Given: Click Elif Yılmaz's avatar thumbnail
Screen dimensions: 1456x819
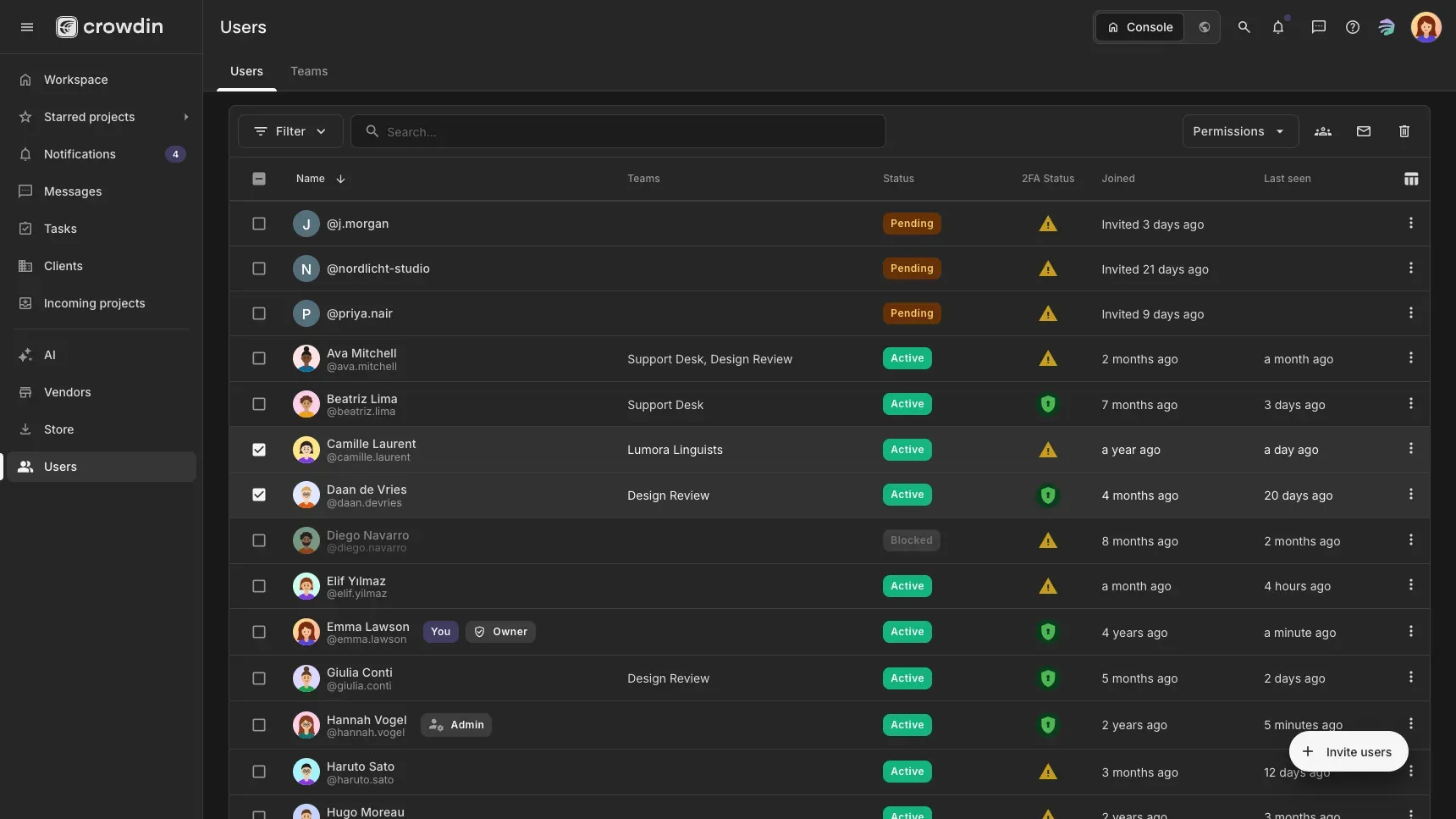Looking at the screenshot, I should click(306, 586).
